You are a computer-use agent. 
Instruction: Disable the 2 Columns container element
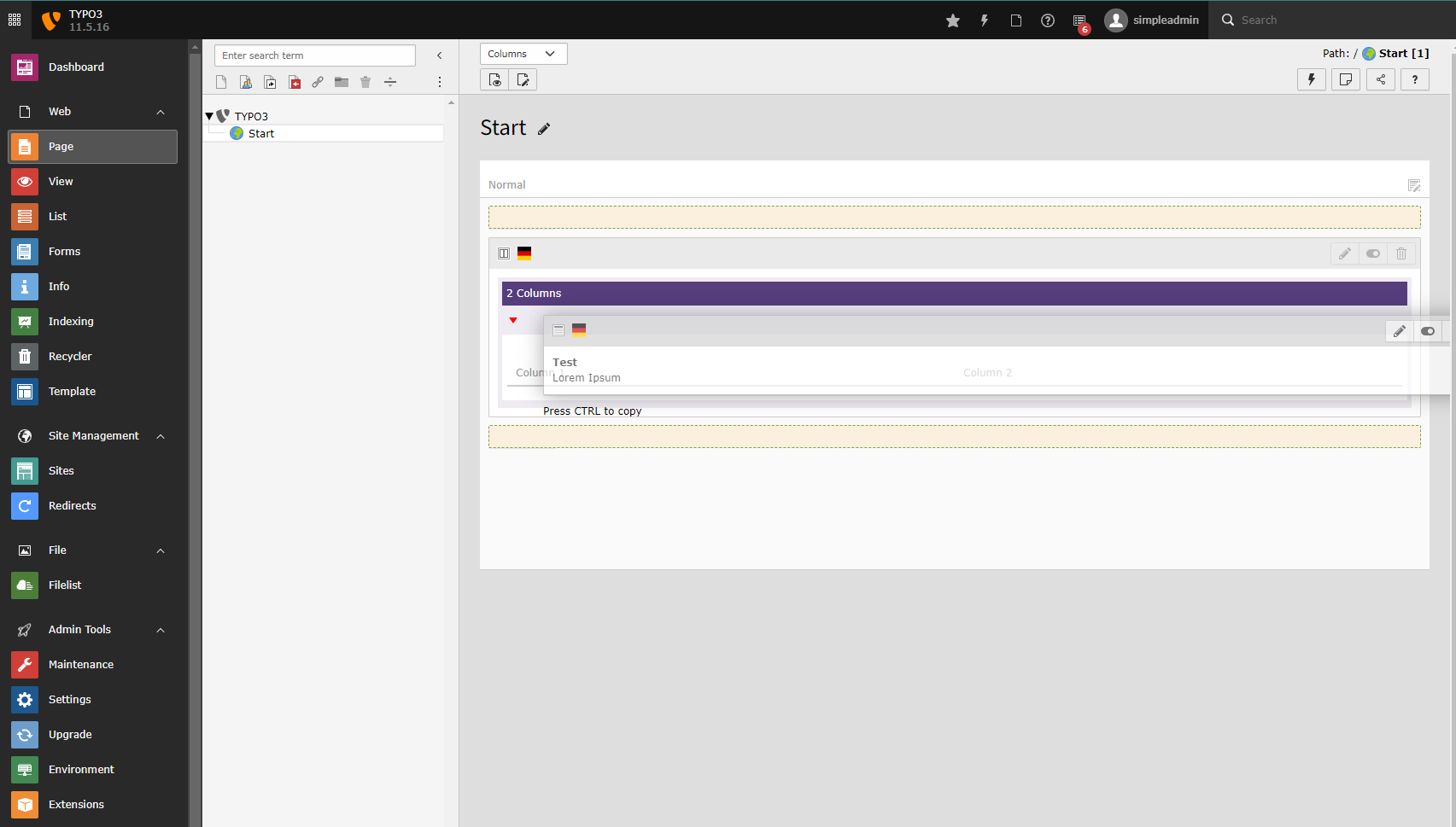tap(1373, 253)
